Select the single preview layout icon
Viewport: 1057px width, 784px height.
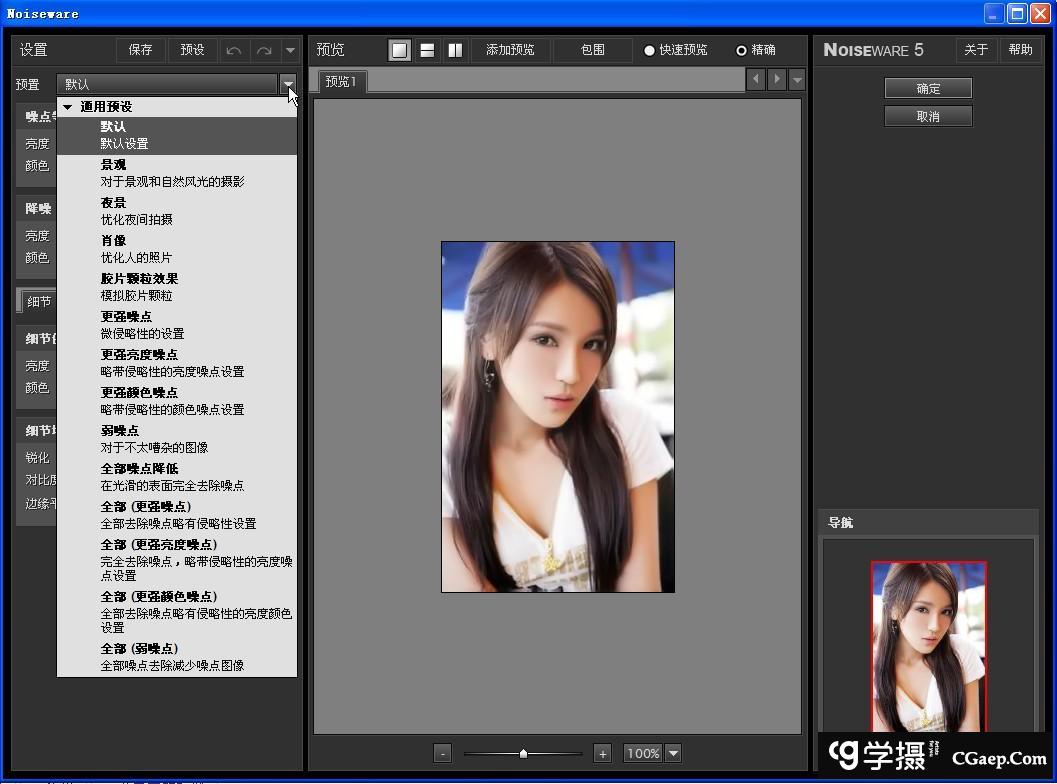coord(399,49)
